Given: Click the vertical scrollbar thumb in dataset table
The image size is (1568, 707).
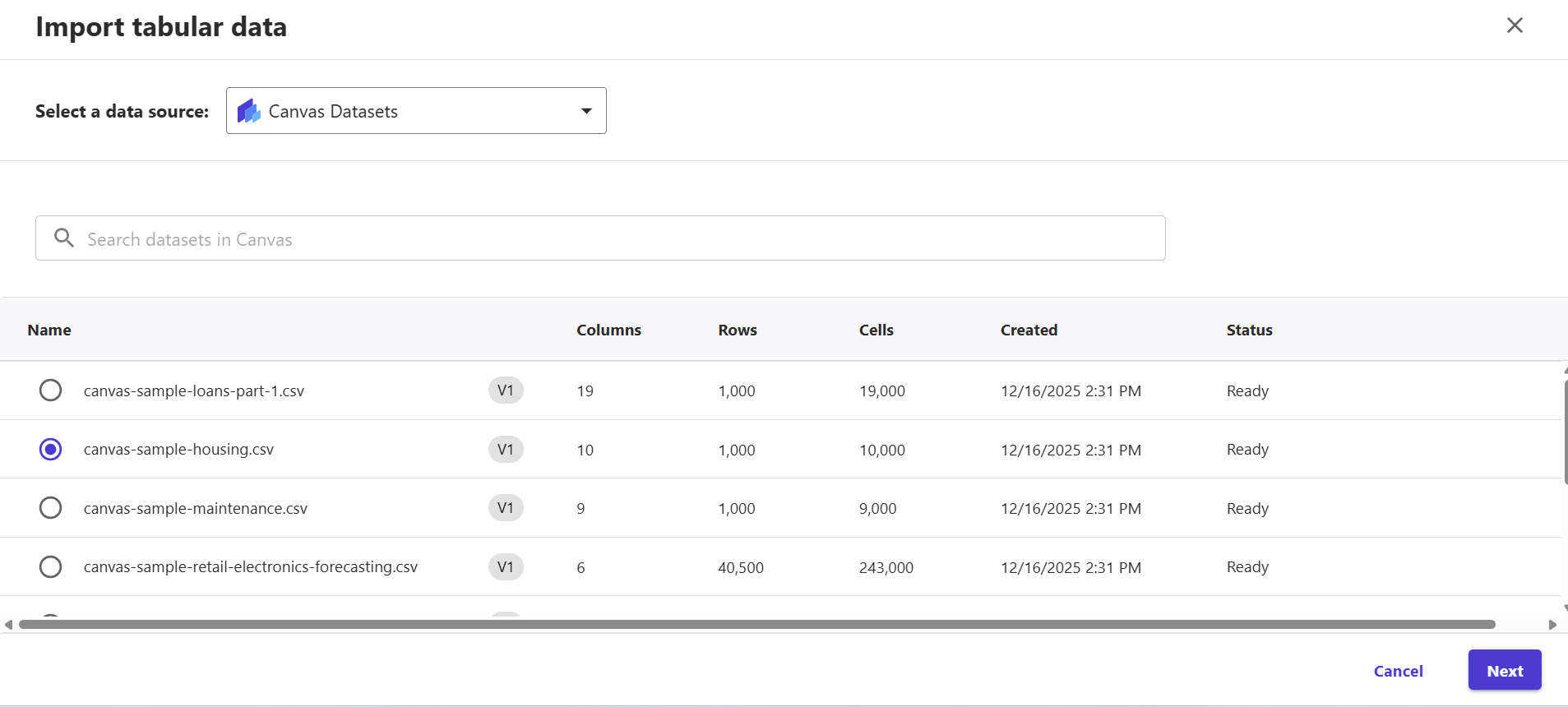Looking at the screenshot, I should tap(1566, 432).
